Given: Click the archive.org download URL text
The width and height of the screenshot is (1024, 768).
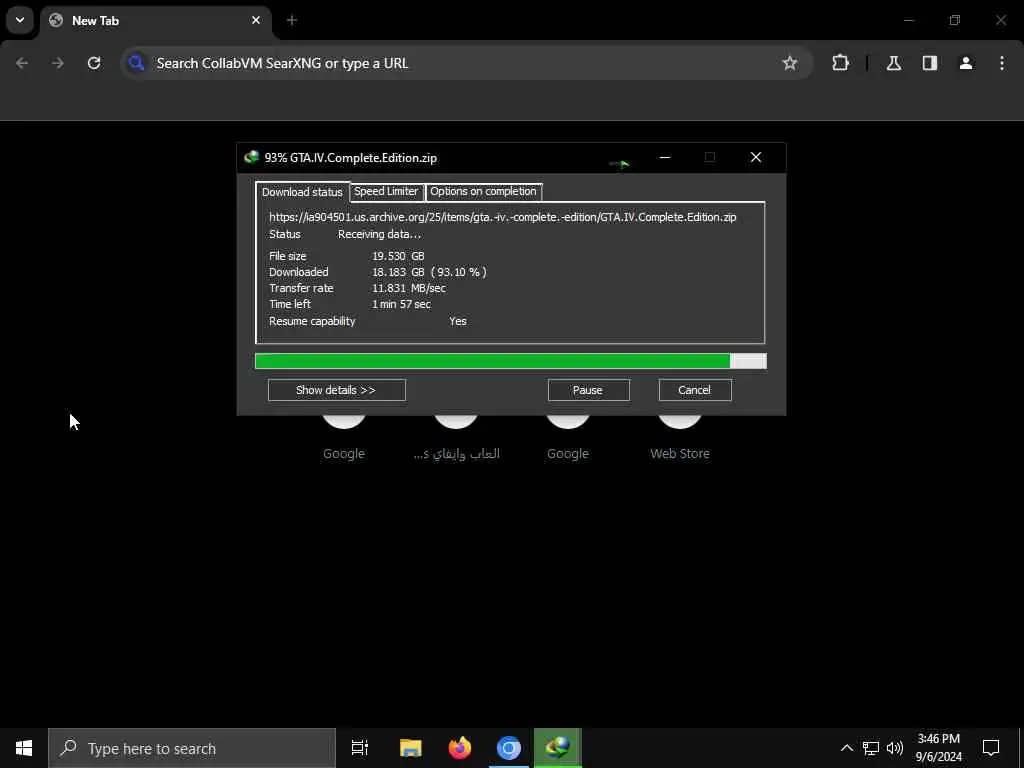Looking at the screenshot, I should pyautogui.click(x=502, y=217).
